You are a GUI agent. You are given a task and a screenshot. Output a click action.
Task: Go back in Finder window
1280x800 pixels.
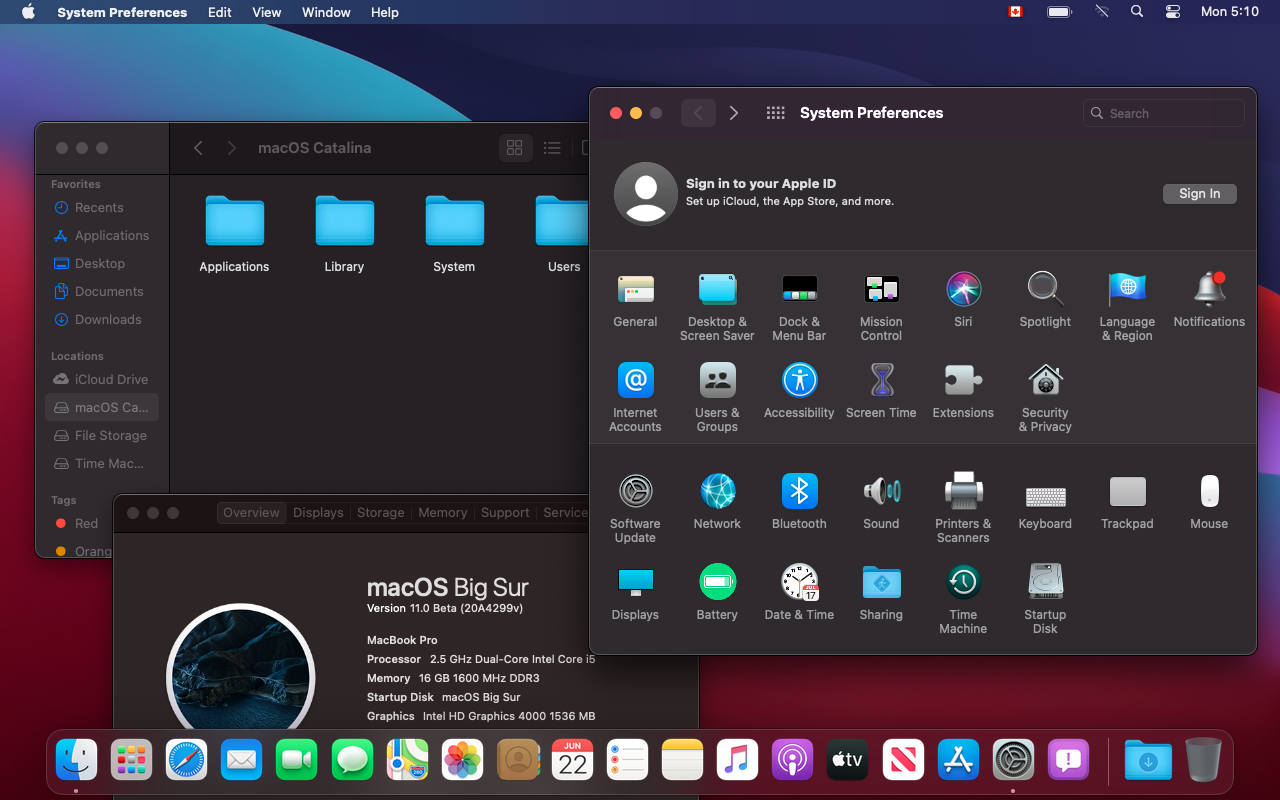[198, 148]
